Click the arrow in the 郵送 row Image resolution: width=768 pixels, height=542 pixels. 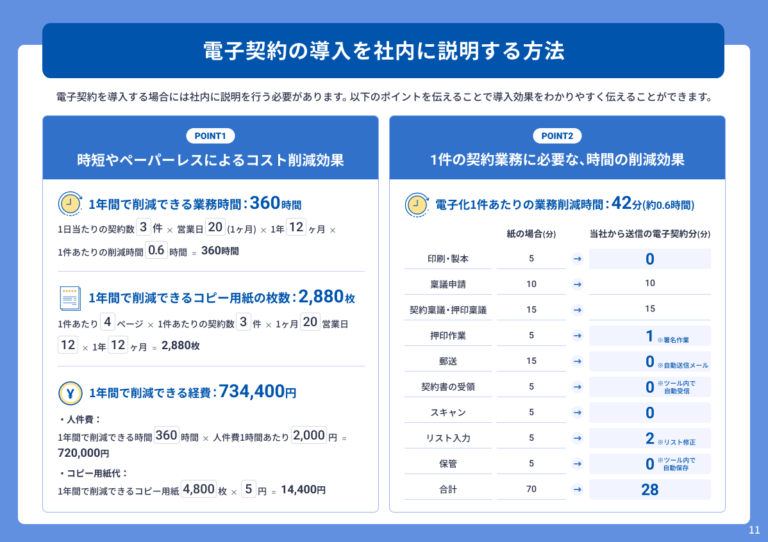(x=577, y=361)
